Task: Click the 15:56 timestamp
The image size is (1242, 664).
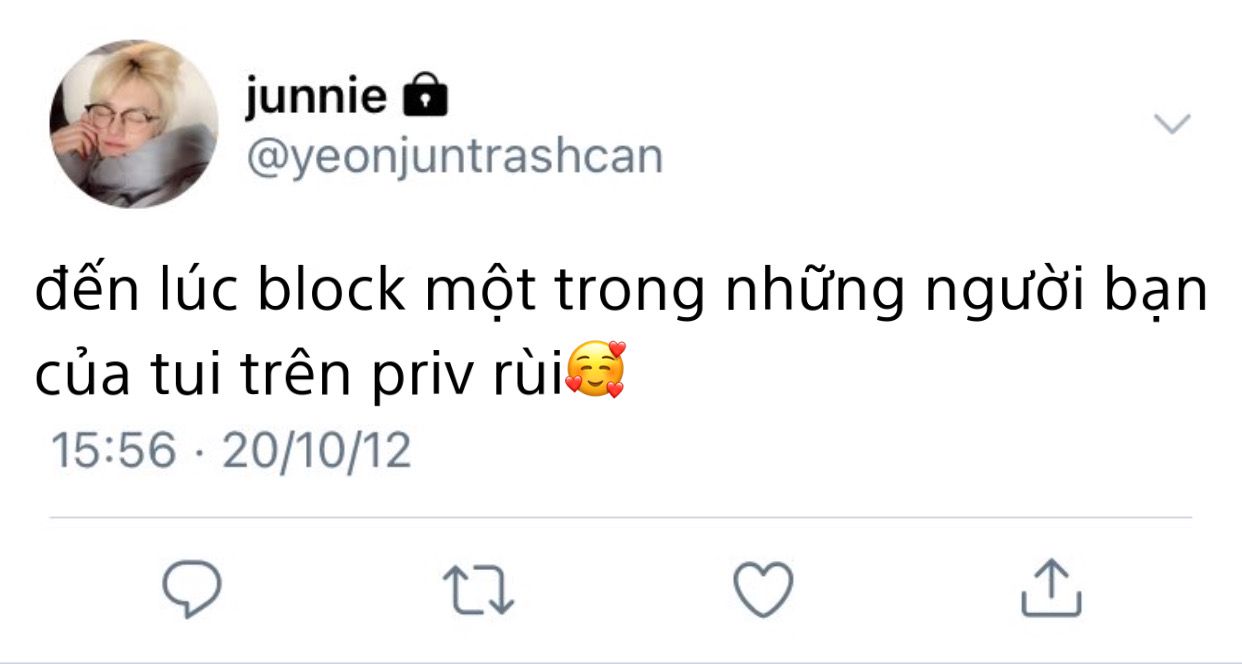Action: coord(113,451)
